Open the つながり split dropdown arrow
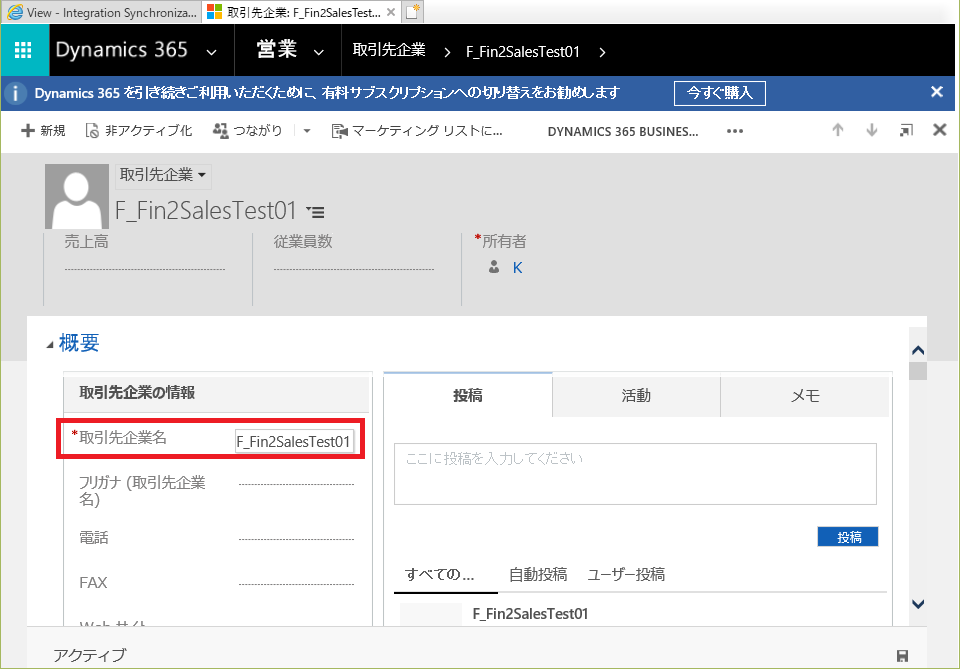The height and width of the screenshot is (669, 960). pos(307,131)
